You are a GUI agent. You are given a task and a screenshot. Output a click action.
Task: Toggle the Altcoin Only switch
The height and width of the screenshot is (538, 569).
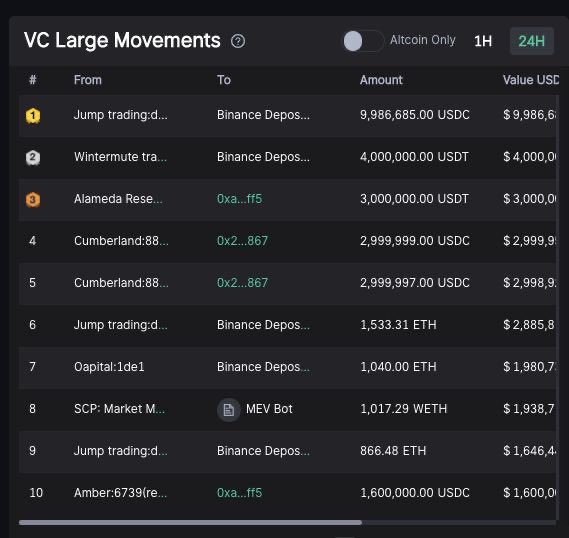click(363, 41)
